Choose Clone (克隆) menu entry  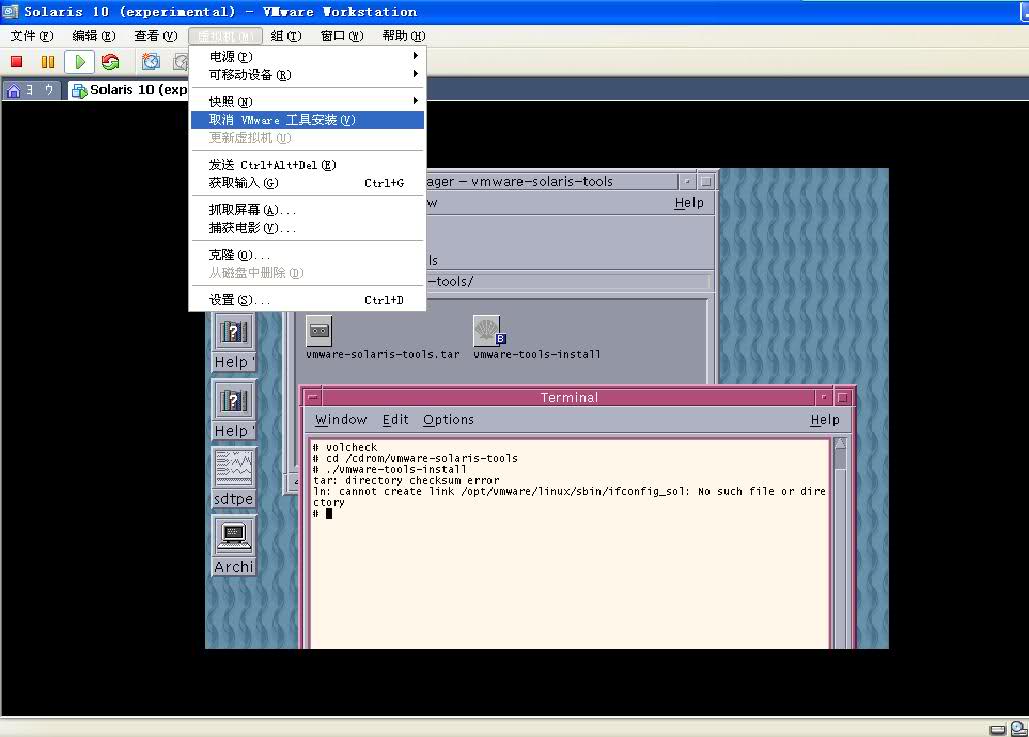pos(307,255)
